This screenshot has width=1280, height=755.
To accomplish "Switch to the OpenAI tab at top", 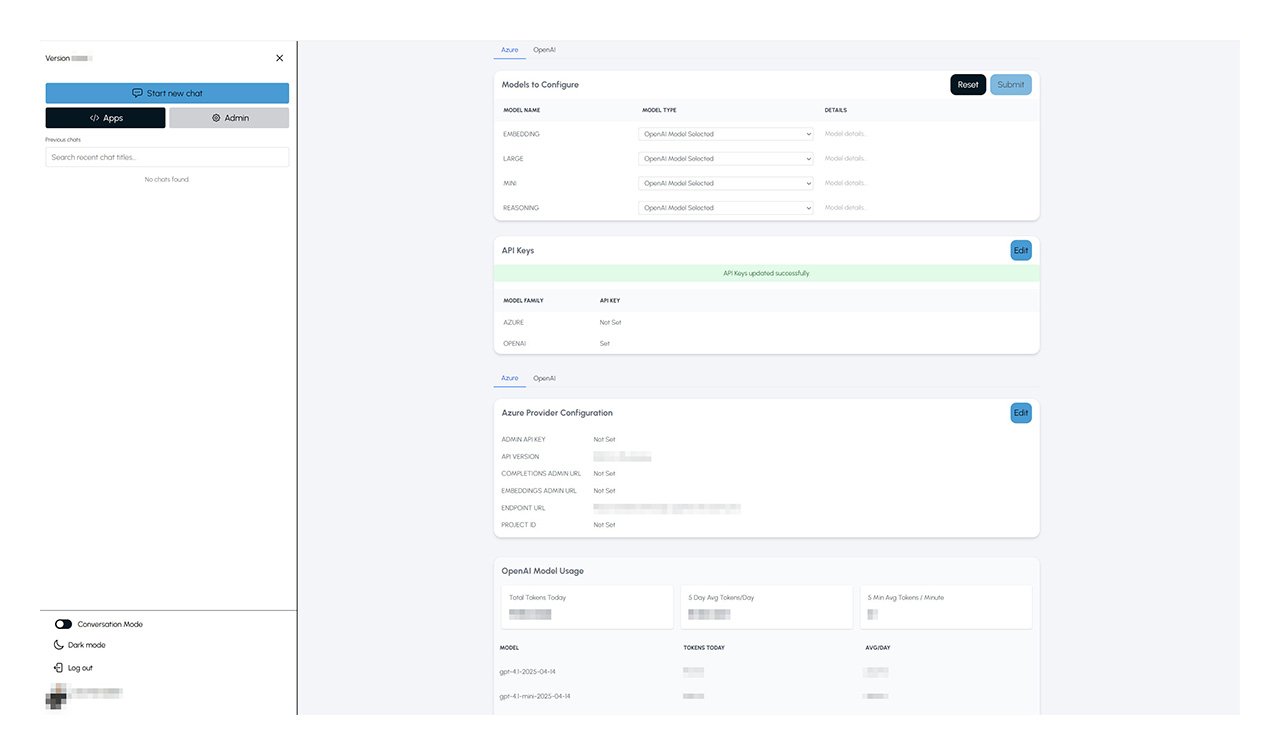I will point(544,49).
